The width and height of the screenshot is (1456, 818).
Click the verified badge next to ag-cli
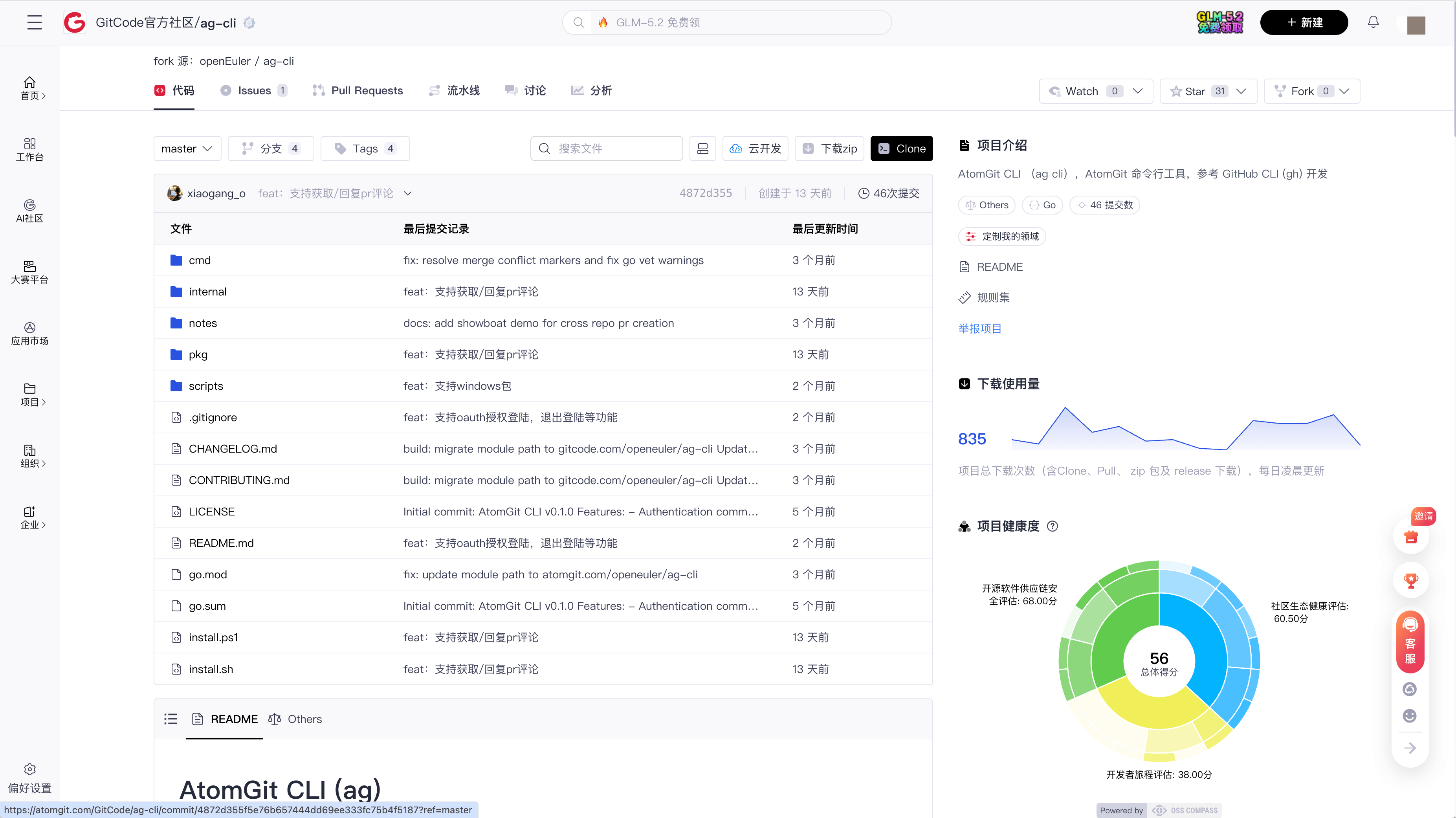pos(249,23)
